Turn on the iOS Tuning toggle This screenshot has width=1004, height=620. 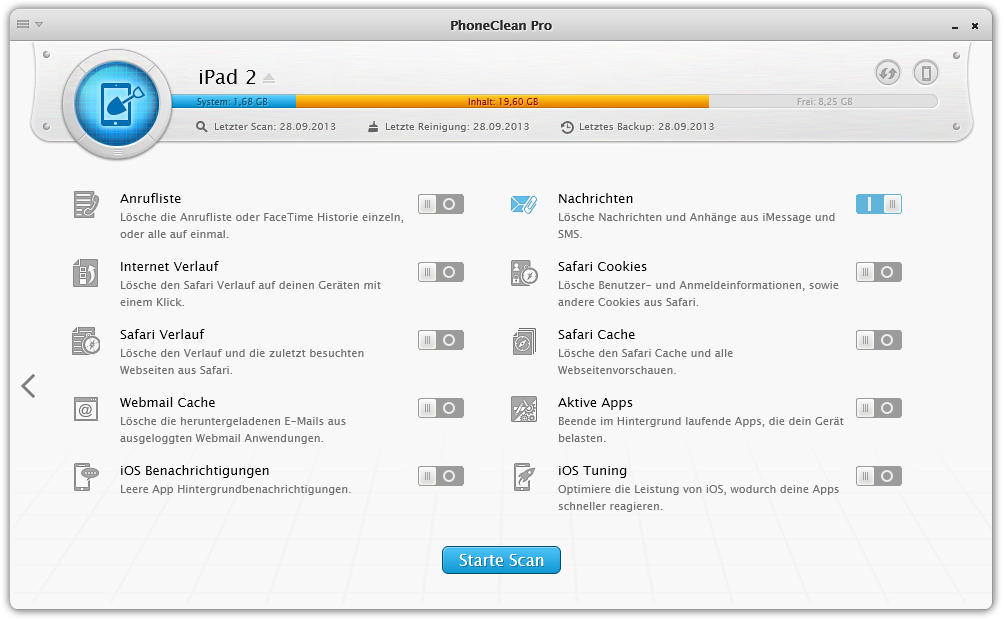point(878,476)
